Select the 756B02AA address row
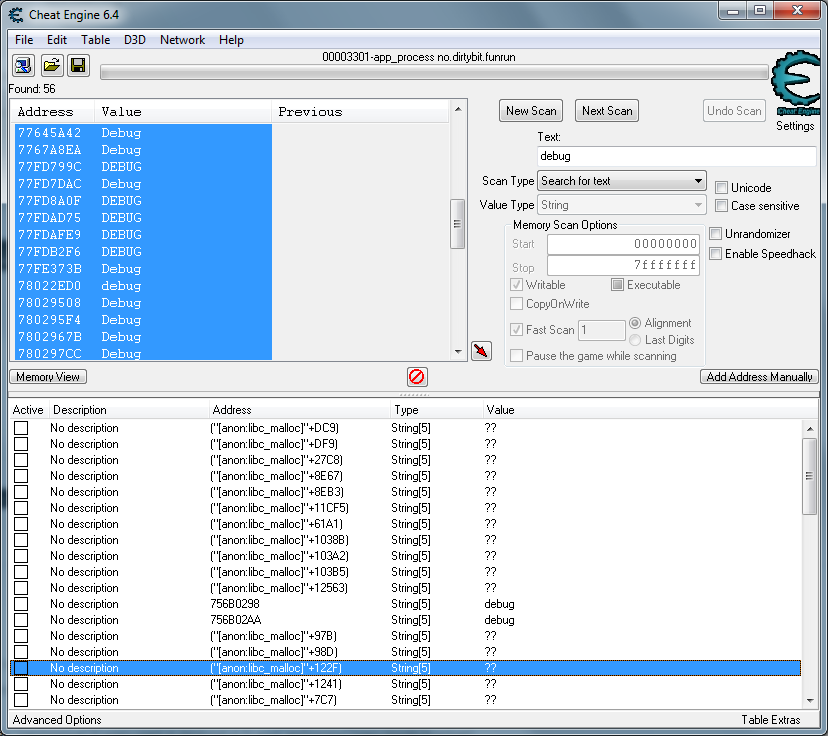Image resolution: width=828 pixels, height=736 pixels. [406, 620]
